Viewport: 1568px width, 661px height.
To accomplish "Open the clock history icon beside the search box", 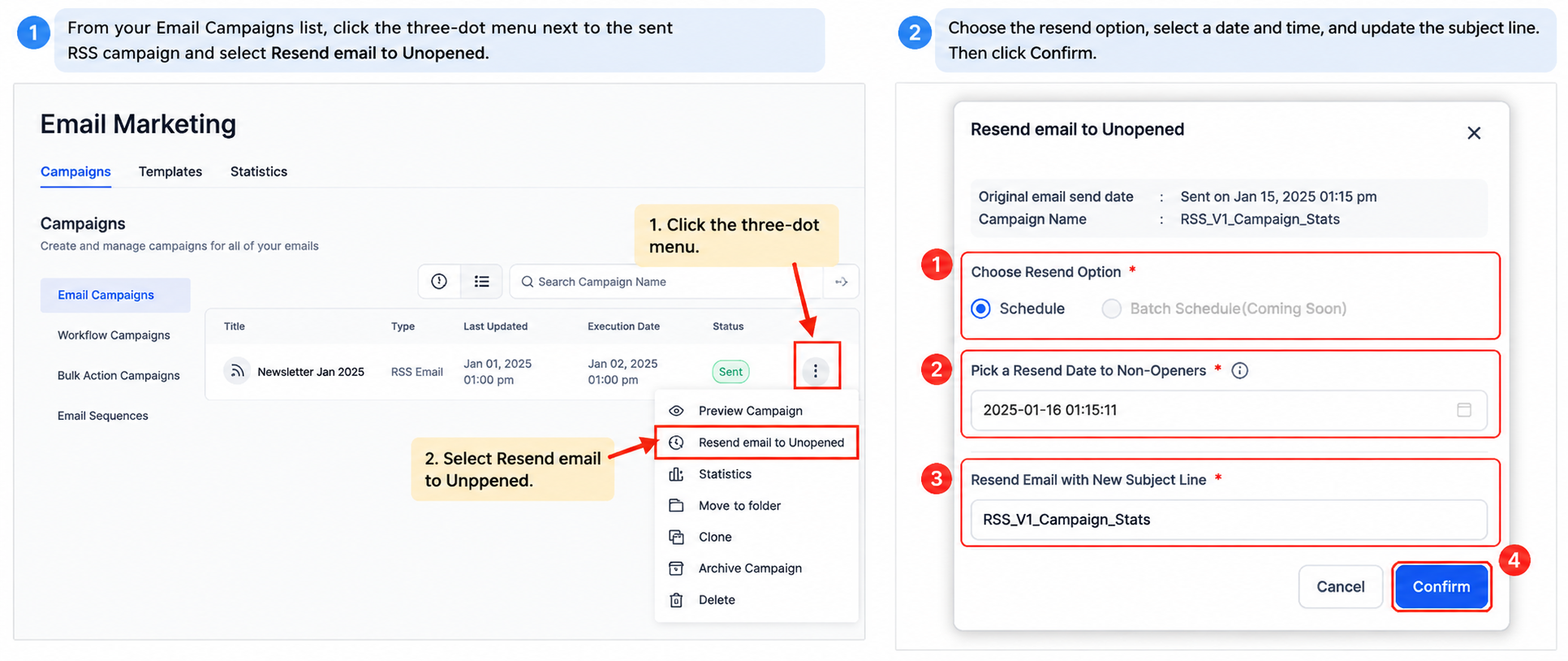I will point(439,281).
